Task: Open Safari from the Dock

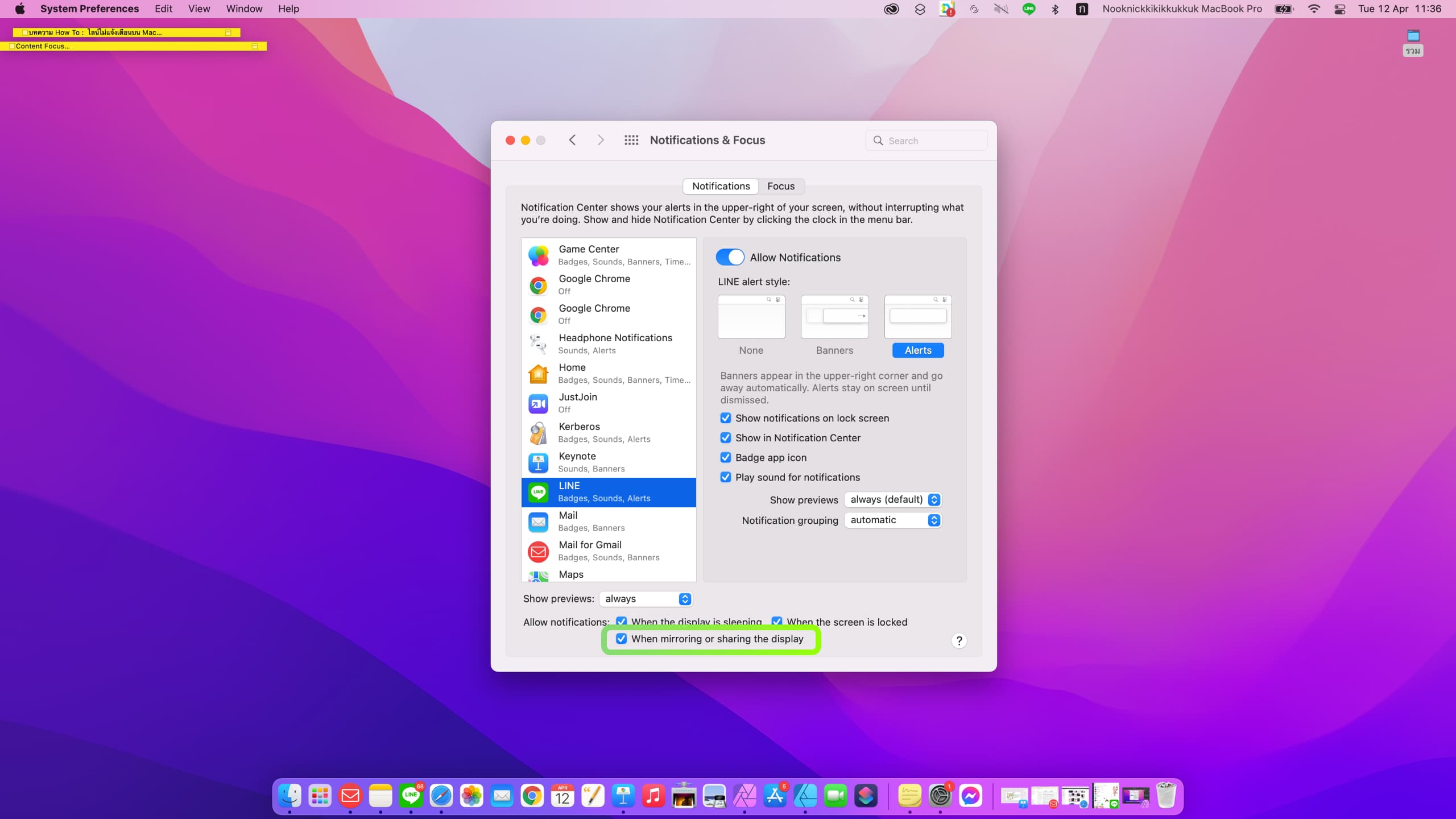Action: click(441, 796)
